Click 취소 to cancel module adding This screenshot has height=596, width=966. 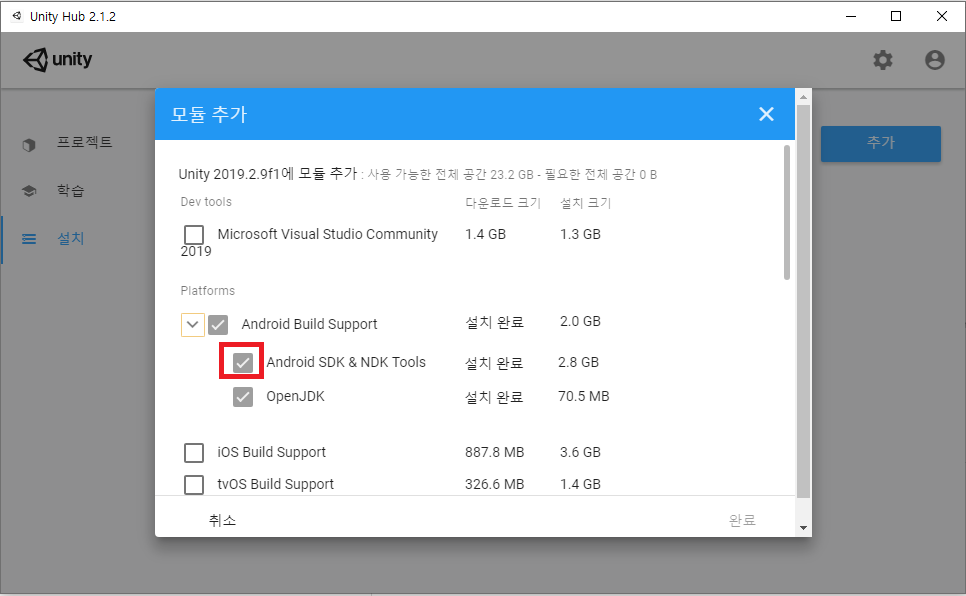coord(222,520)
